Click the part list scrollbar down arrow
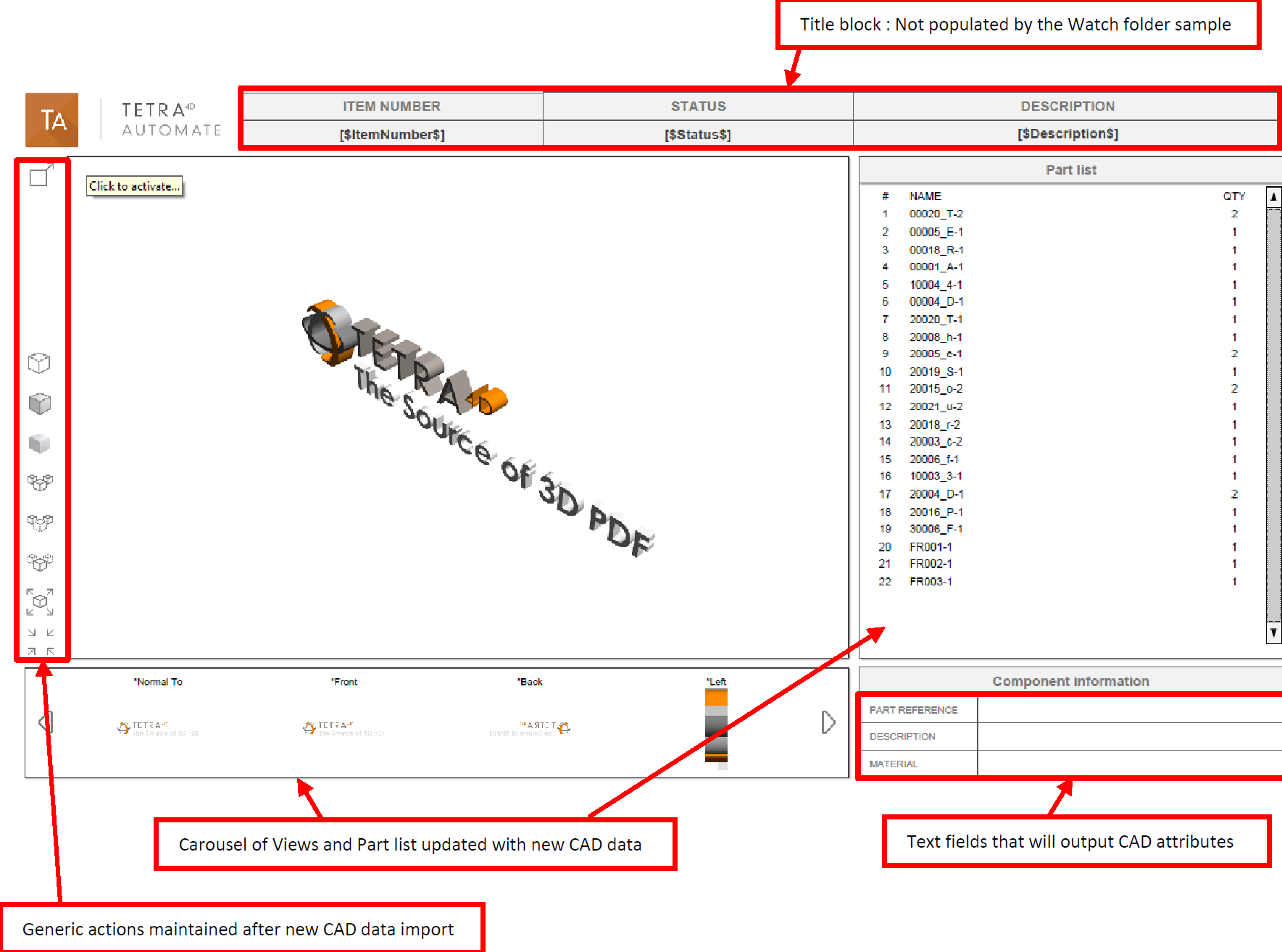Viewport: 1282px width, 952px height. click(x=1273, y=632)
